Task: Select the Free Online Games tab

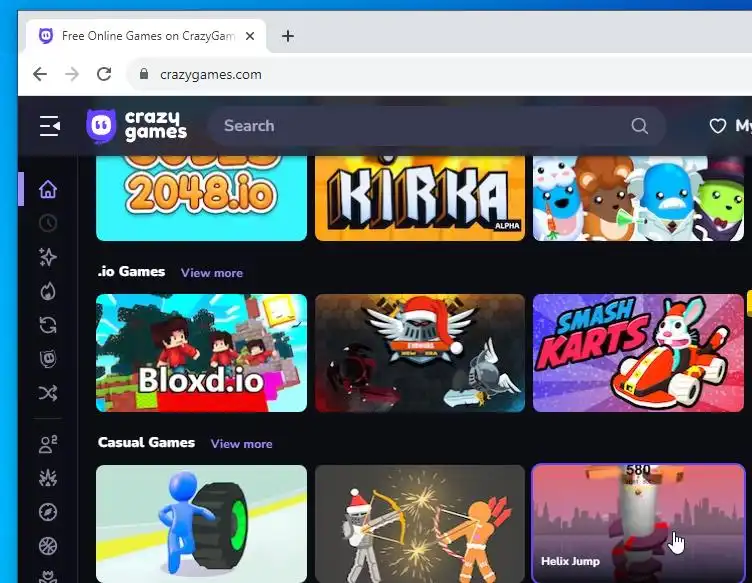Action: [x=146, y=36]
